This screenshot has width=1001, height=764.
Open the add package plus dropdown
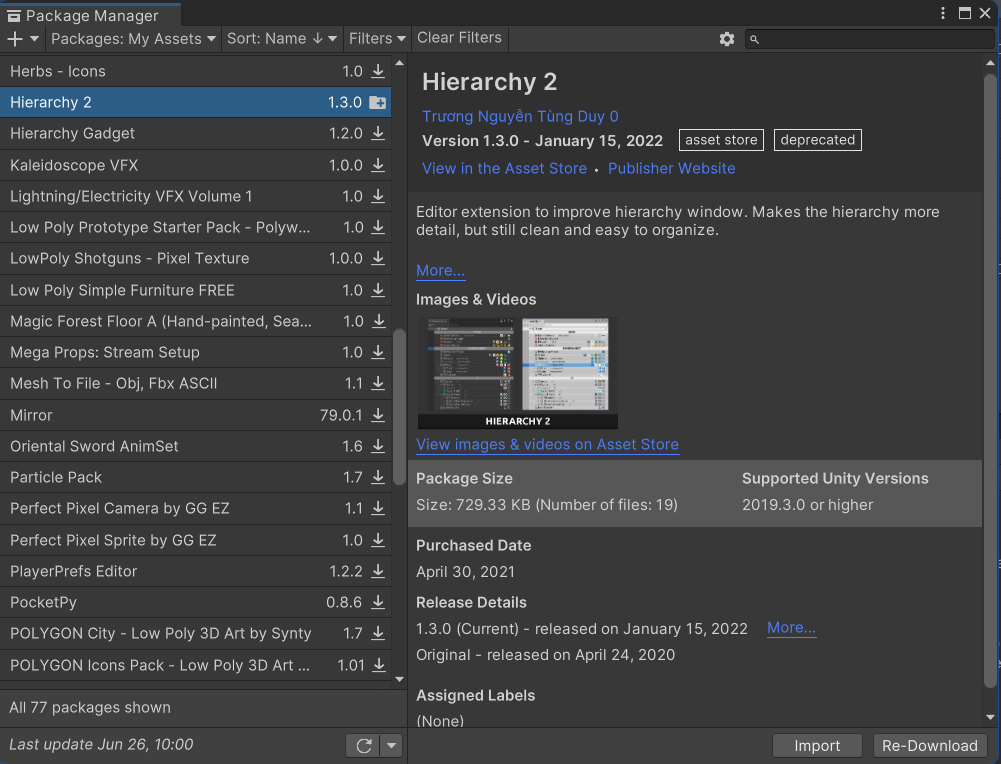(22, 39)
